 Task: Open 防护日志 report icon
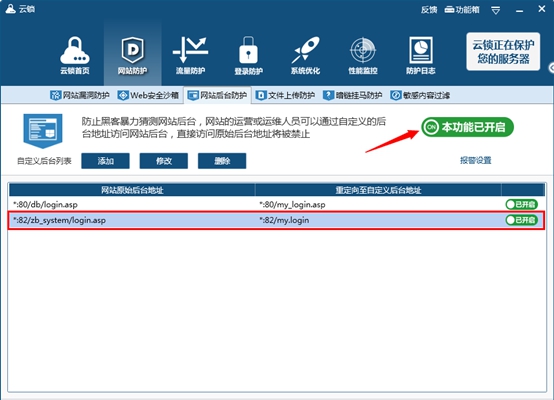420,55
